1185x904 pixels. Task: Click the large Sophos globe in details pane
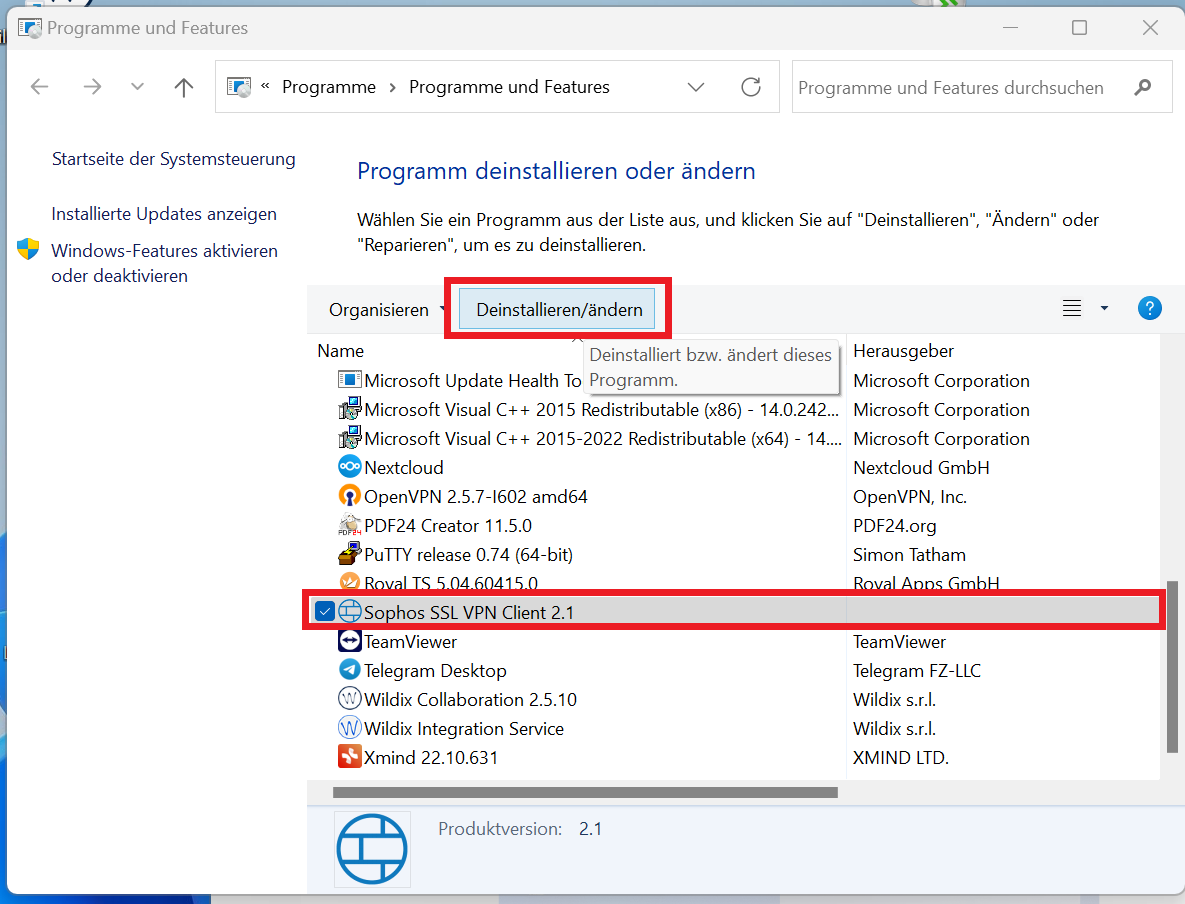(x=372, y=849)
